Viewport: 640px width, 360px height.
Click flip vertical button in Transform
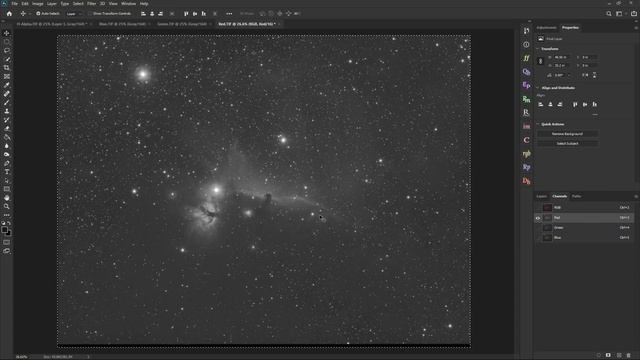coord(594,75)
